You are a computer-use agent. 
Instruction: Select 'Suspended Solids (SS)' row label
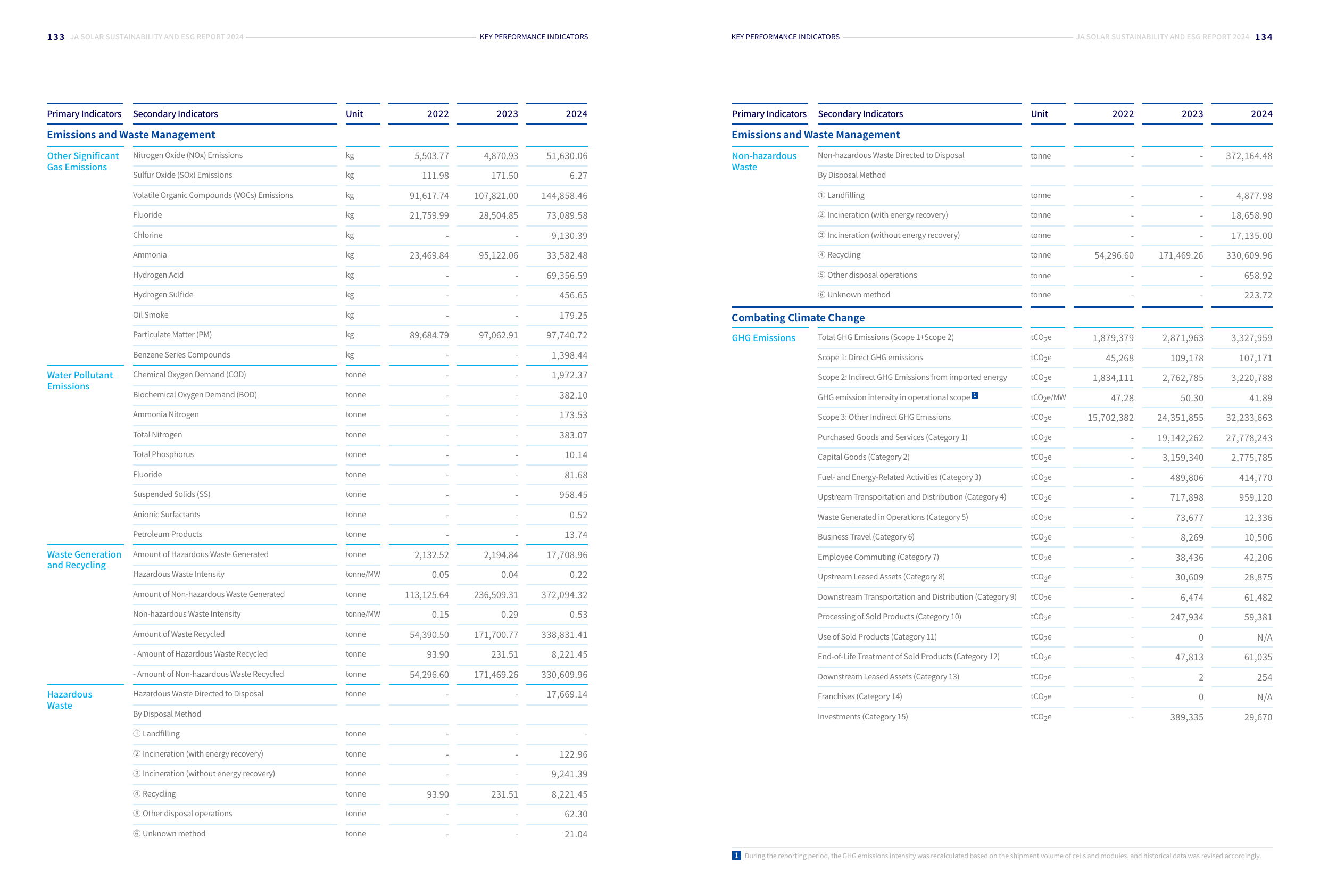pos(171,494)
